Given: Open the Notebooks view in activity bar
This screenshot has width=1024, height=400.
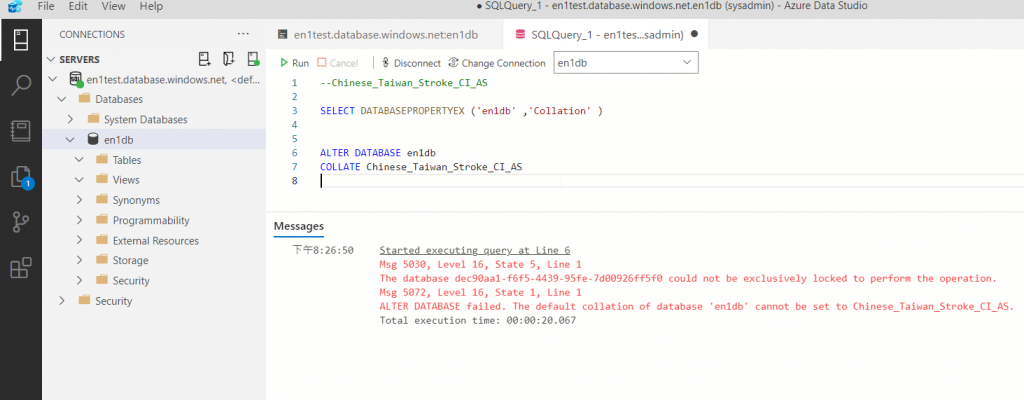Looking at the screenshot, I should [x=21, y=131].
